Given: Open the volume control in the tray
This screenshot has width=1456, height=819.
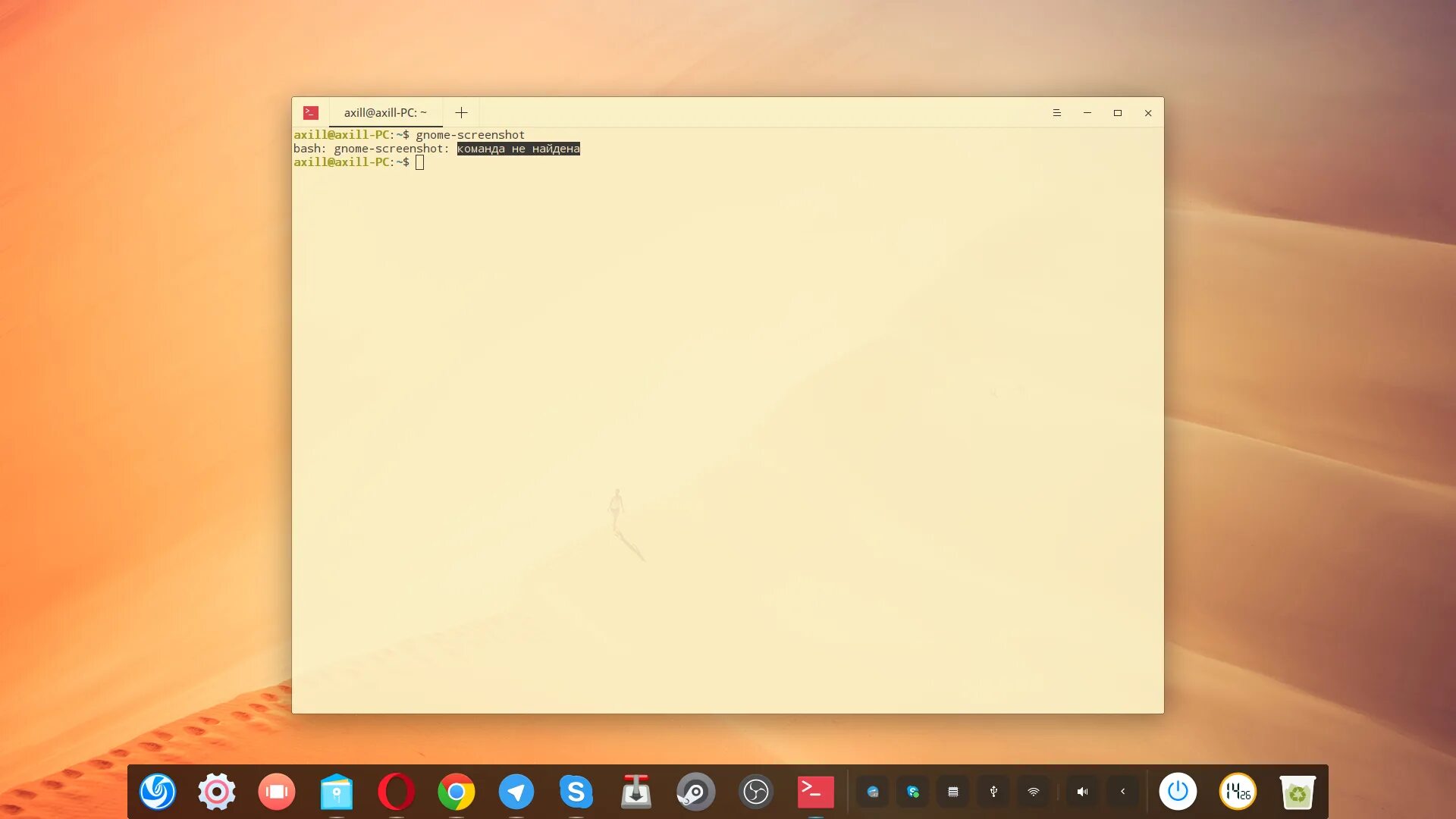Looking at the screenshot, I should pos(1082,792).
